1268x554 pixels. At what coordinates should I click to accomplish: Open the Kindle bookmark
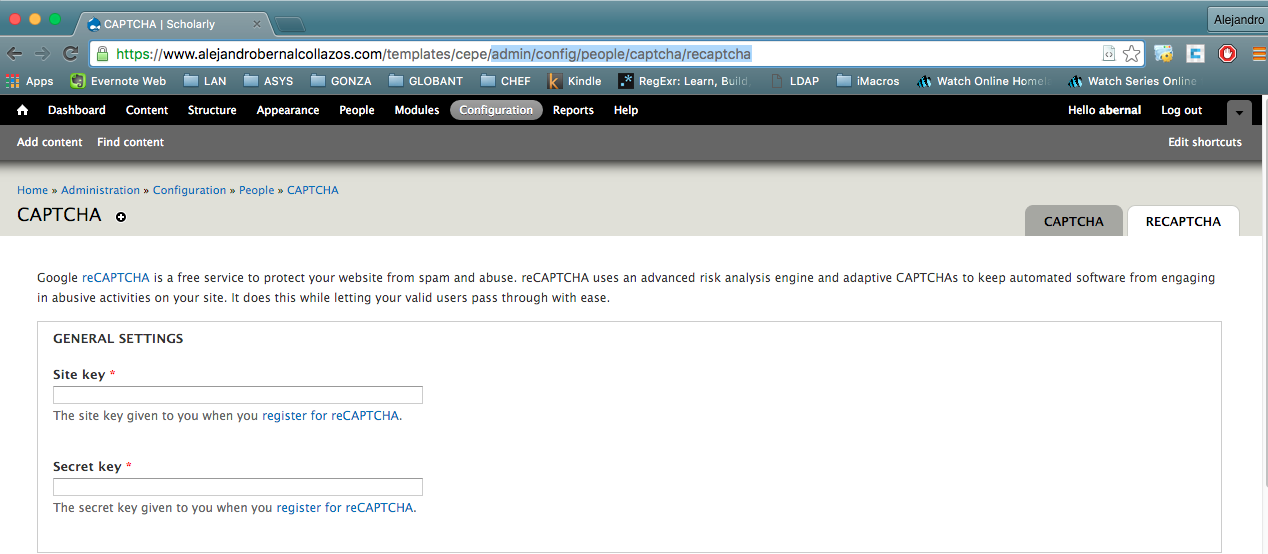coord(575,81)
